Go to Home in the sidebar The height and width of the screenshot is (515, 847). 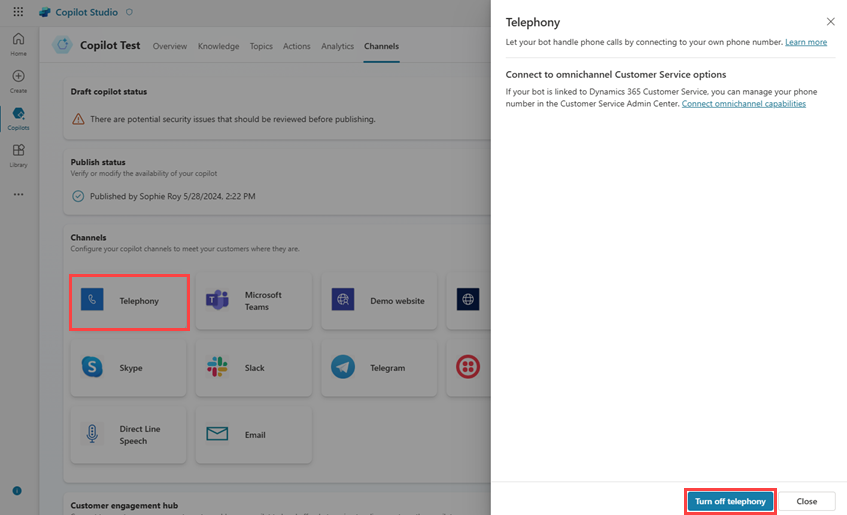click(x=18, y=44)
